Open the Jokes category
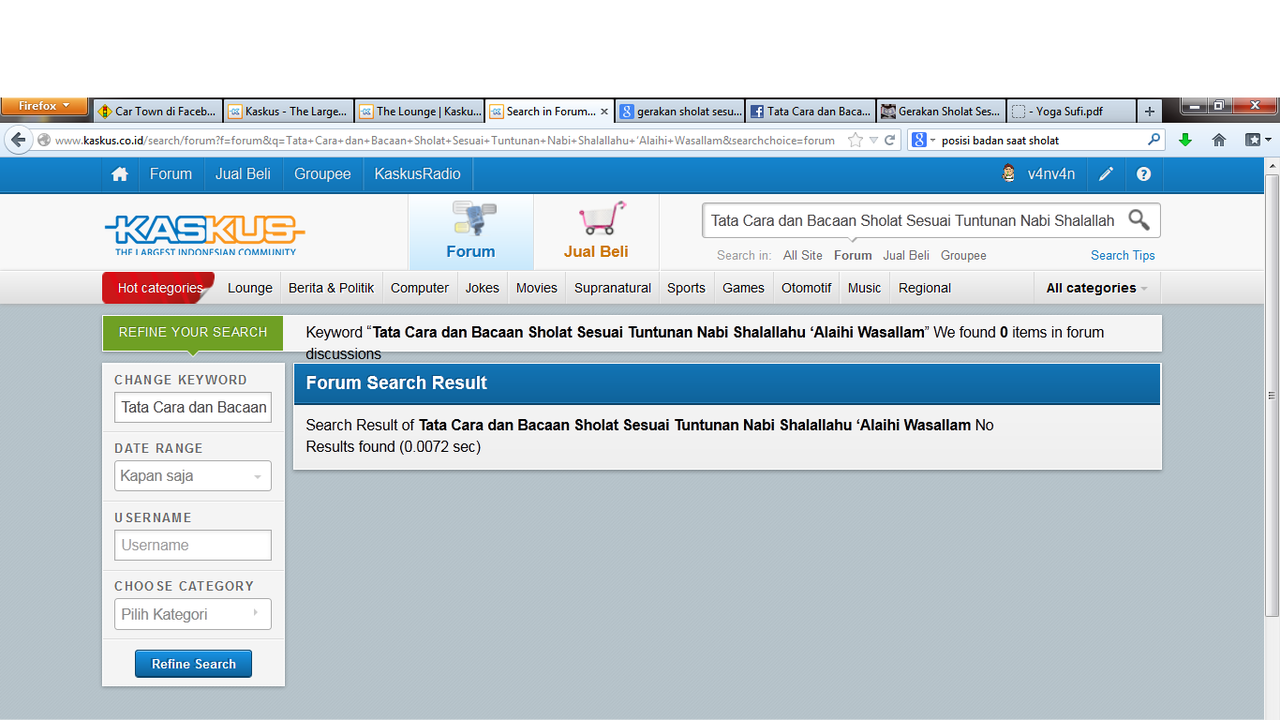This screenshot has height=720, width=1280. tap(482, 288)
